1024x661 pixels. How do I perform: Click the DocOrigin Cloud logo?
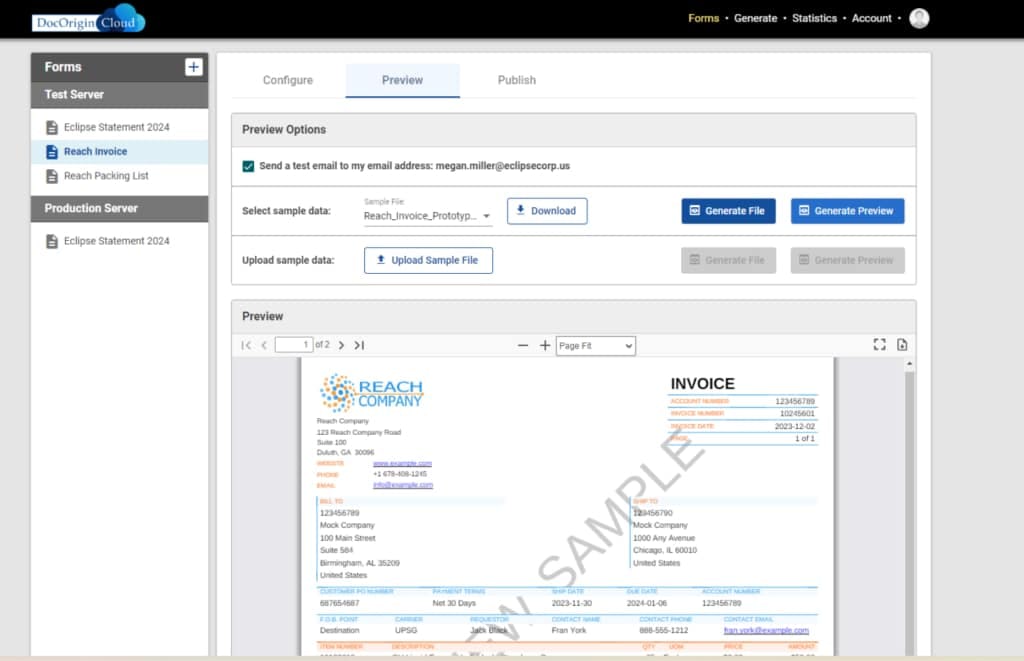pyautogui.click(x=88, y=19)
